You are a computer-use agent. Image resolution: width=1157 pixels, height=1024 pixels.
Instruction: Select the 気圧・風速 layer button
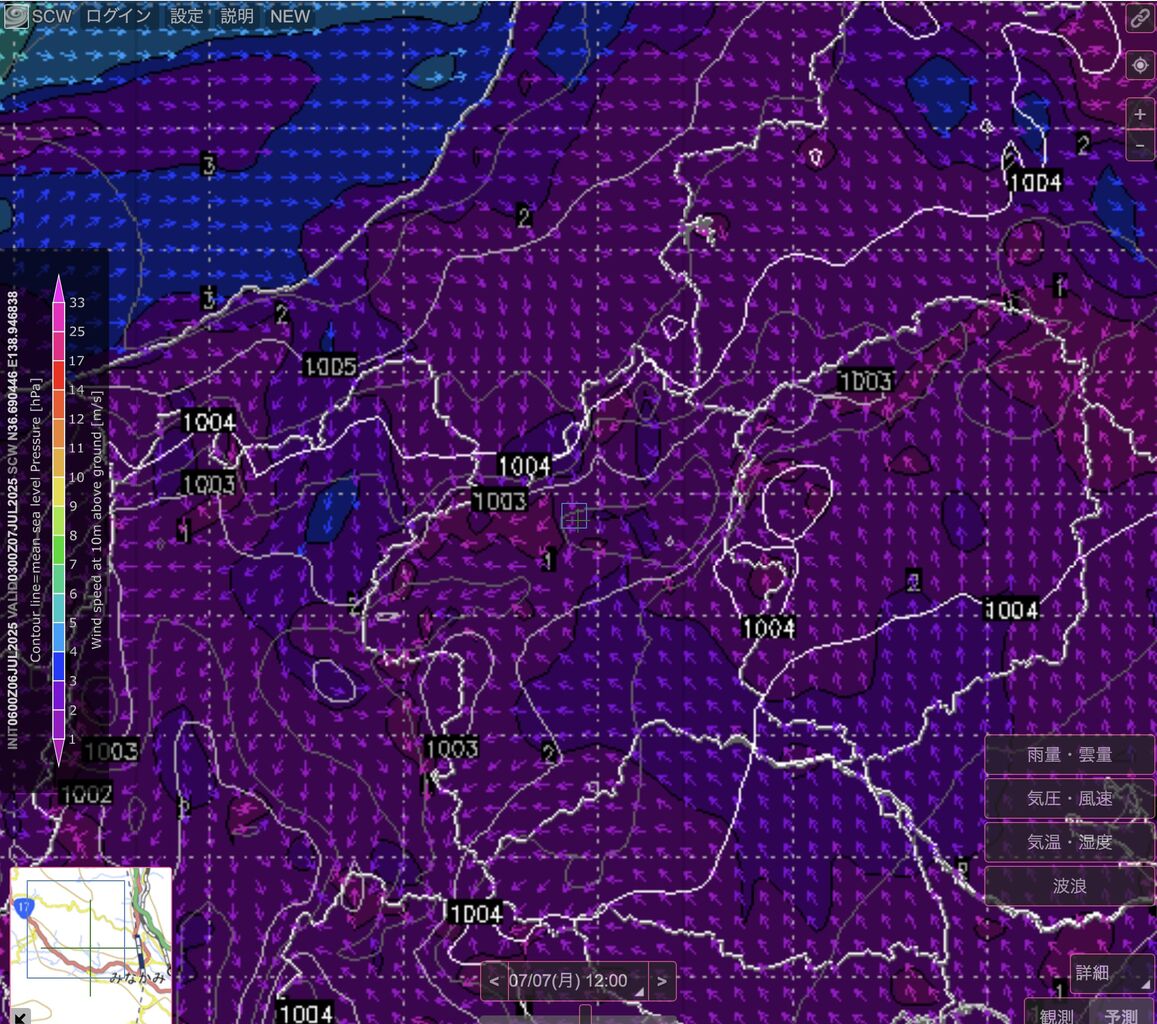1069,798
